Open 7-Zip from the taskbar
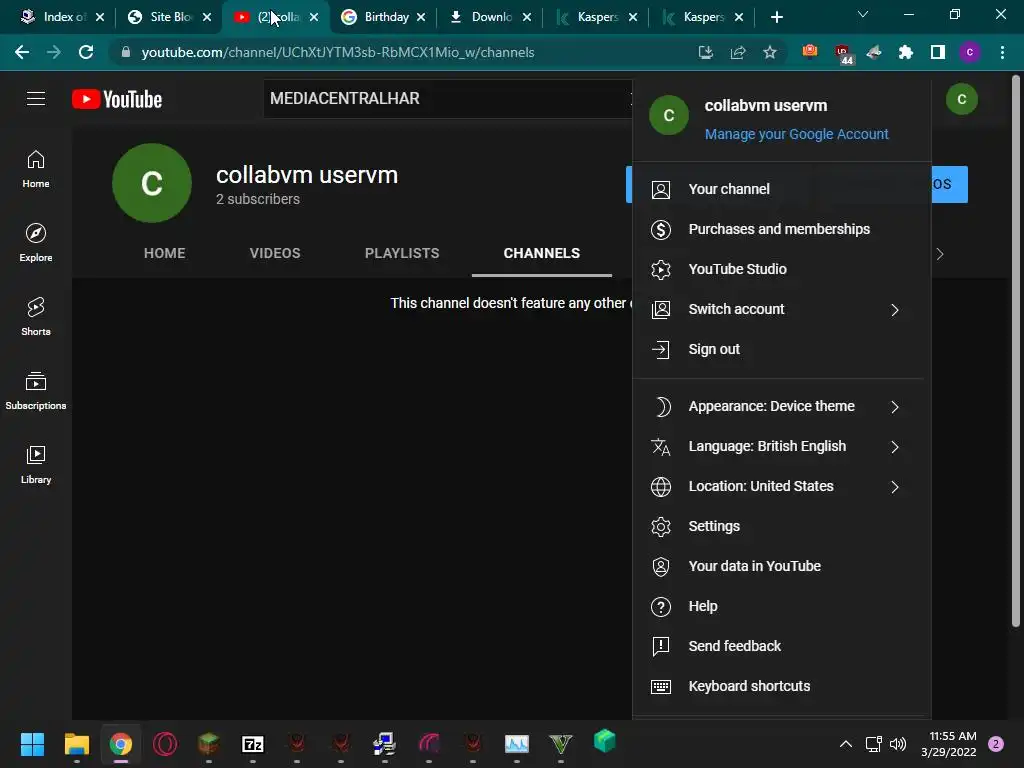The image size is (1024, 768). (253, 744)
